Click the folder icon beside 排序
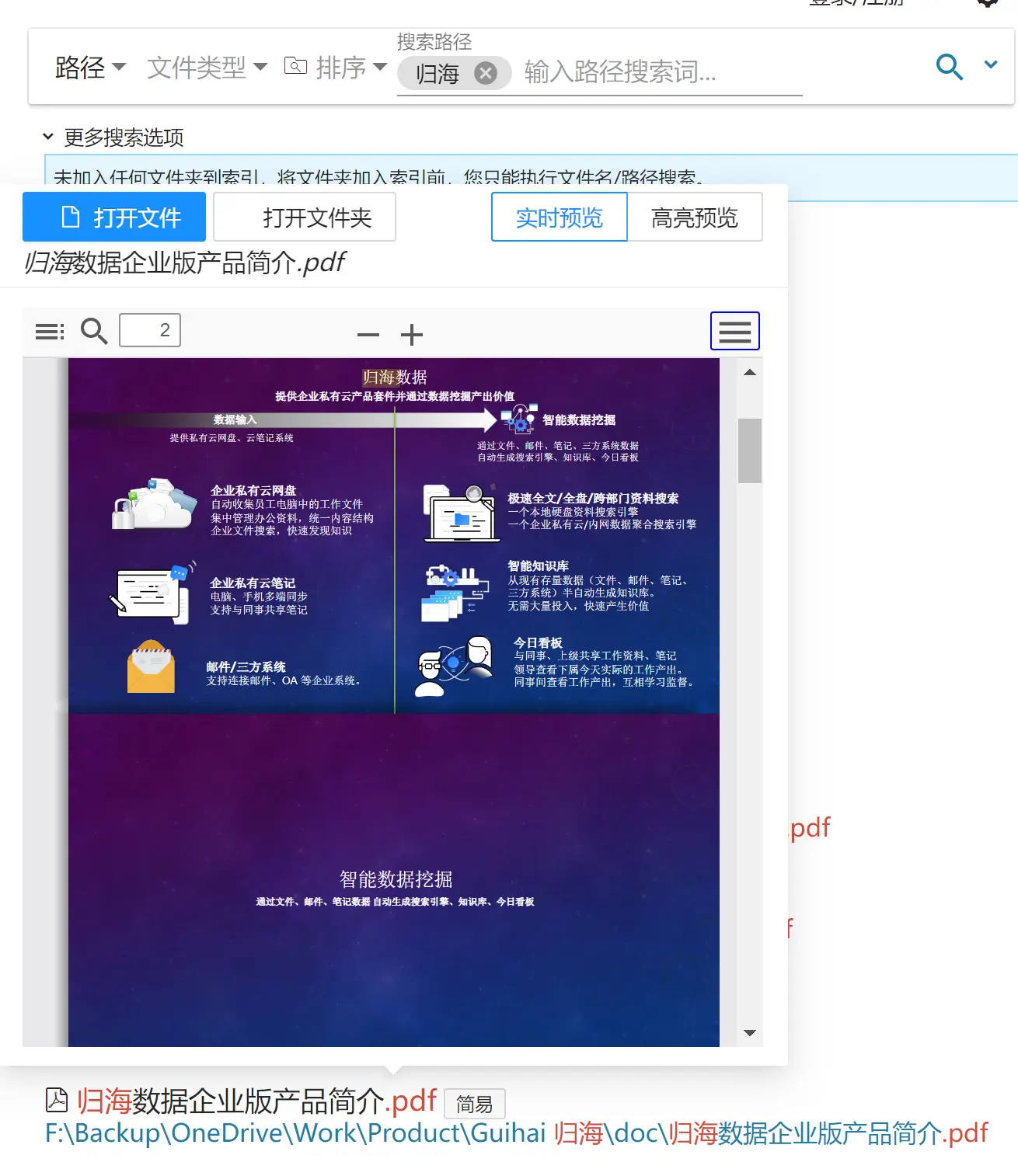1018x1176 pixels. point(295,66)
